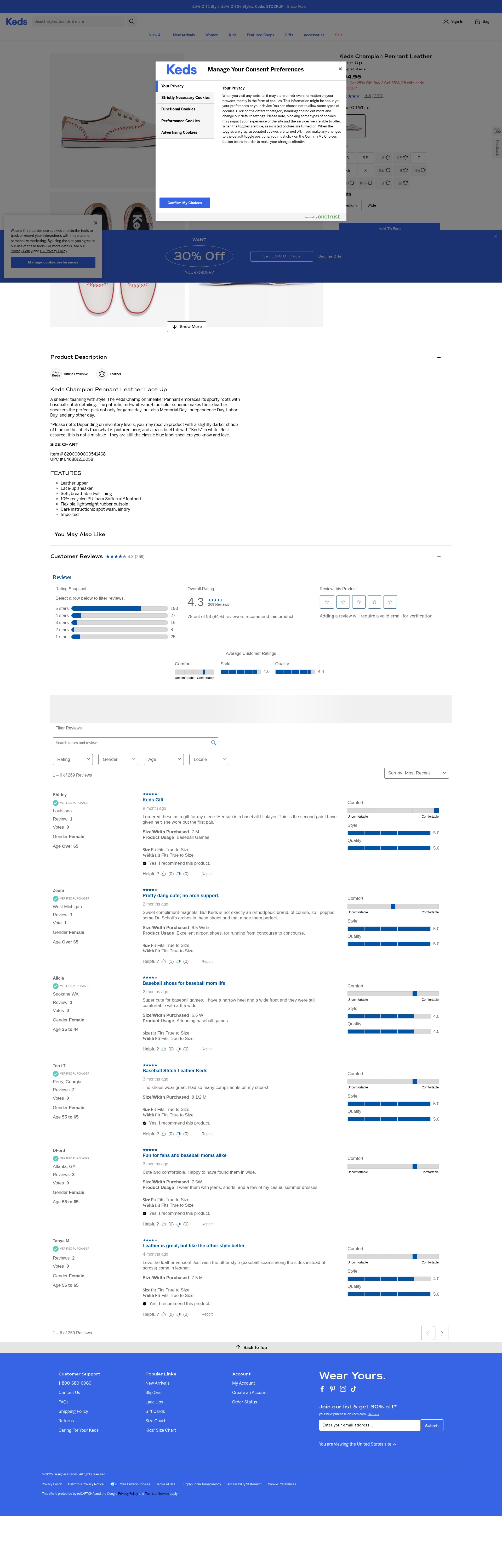The width and height of the screenshot is (502, 1568).
Task: Click the Enter your email address field
Action: point(369,1426)
